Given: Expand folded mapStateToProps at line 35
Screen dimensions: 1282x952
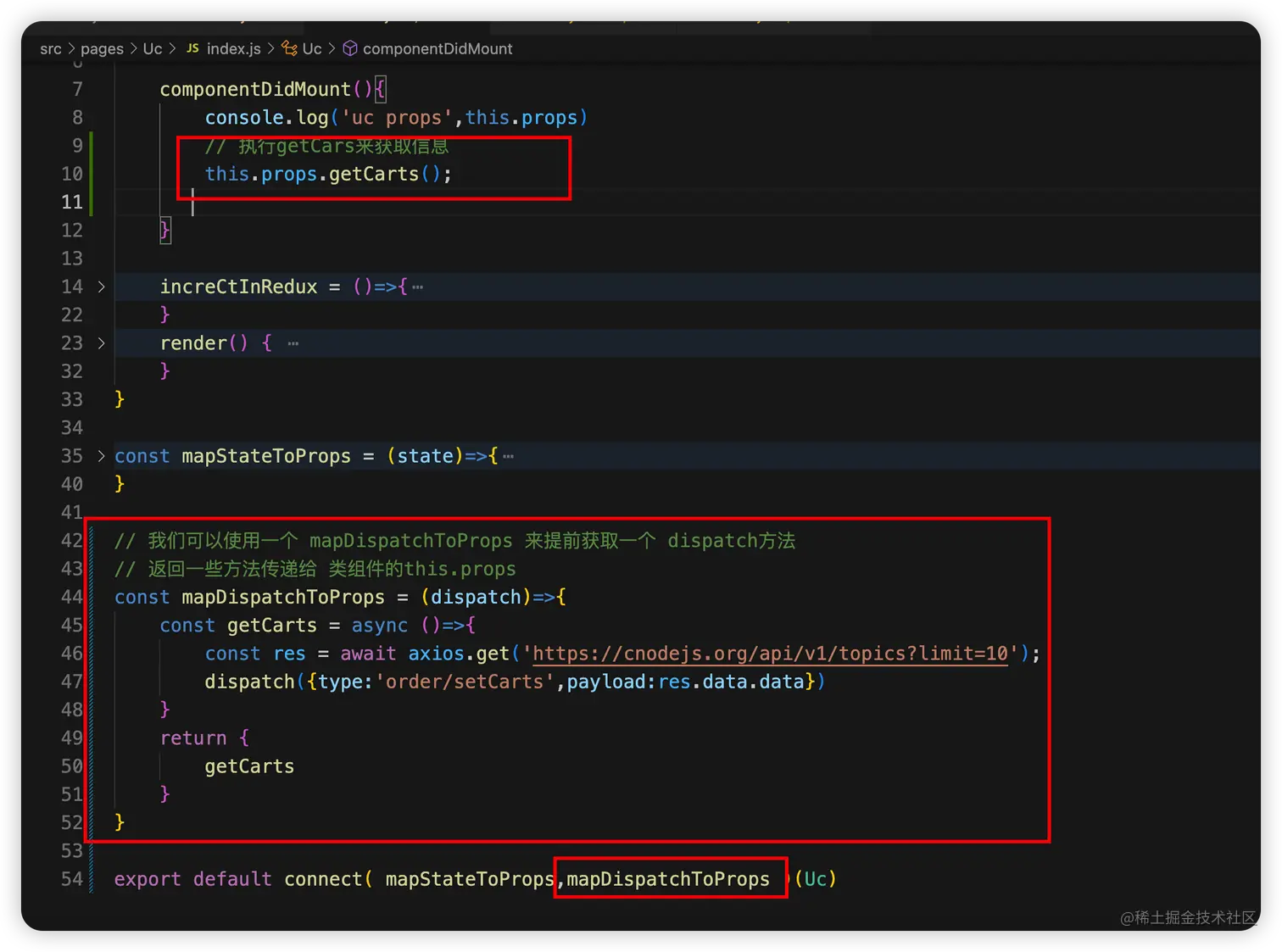Looking at the screenshot, I should [x=101, y=456].
